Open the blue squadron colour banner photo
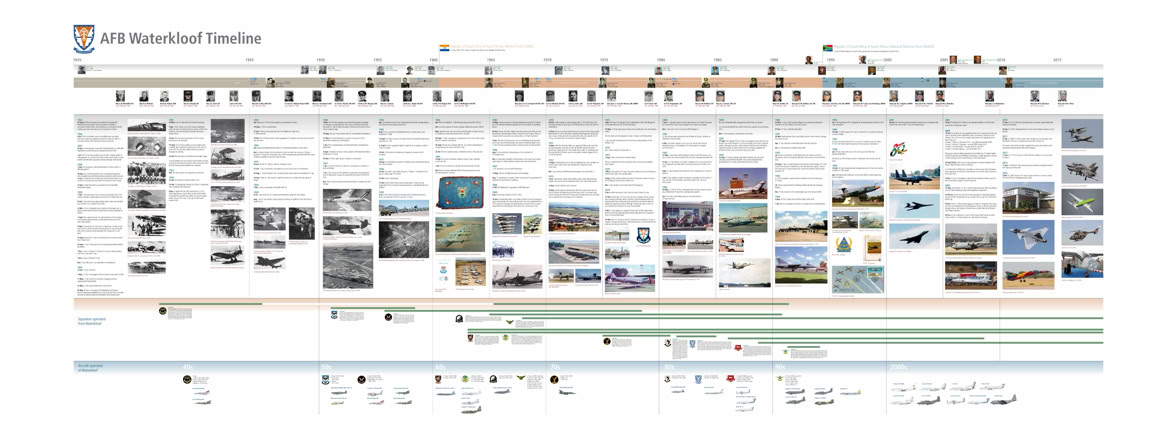This screenshot has height=440, width=1176. pos(459,190)
